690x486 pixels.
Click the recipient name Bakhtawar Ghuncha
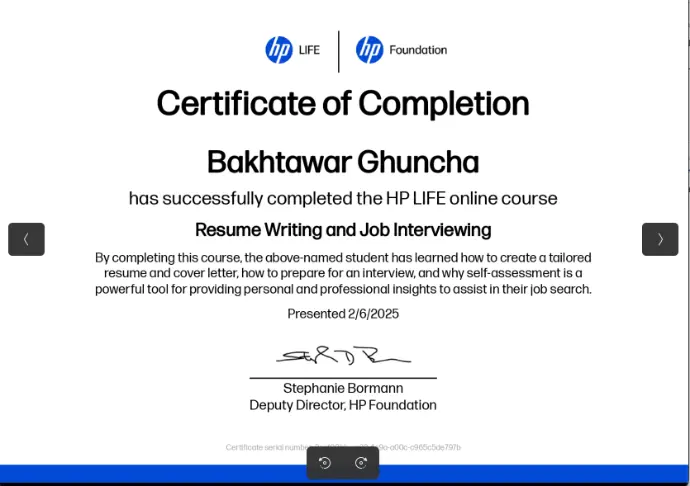click(343, 162)
